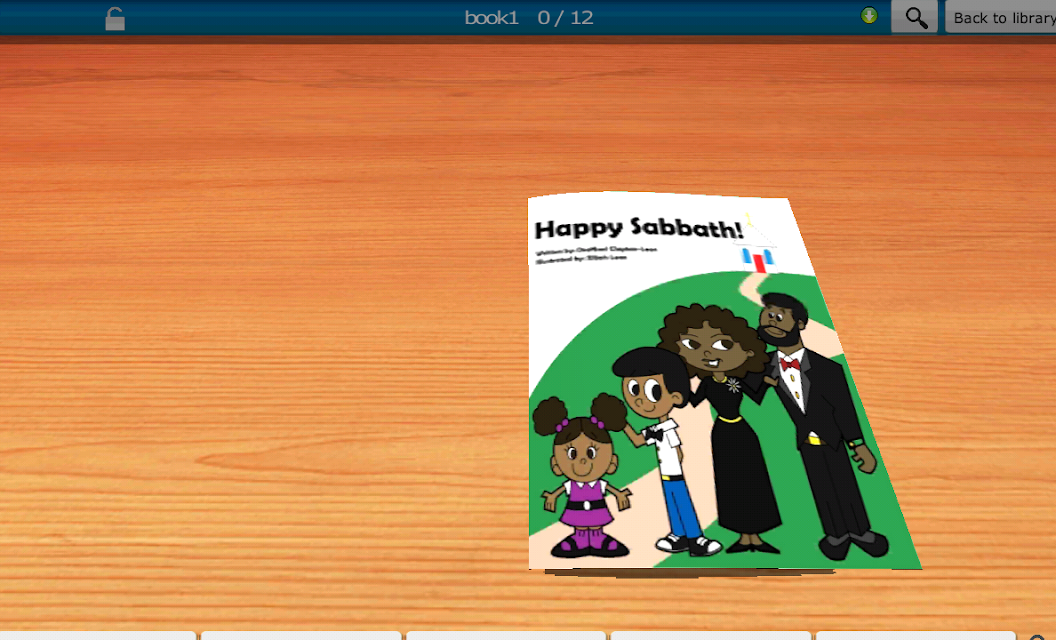Click the book1 title label

pos(492,18)
